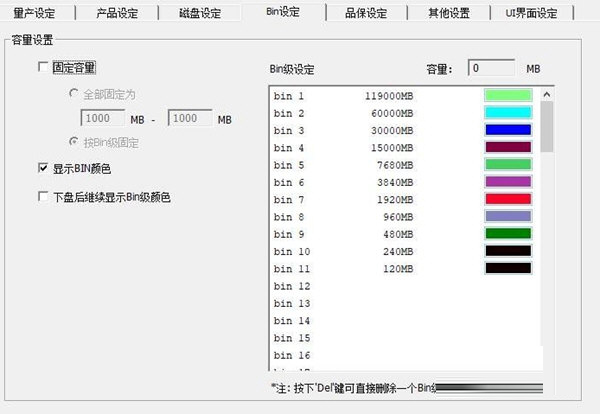Click the light green swatch for bin 1
Viewport: 600px width, 414px height.
(508, 95)
